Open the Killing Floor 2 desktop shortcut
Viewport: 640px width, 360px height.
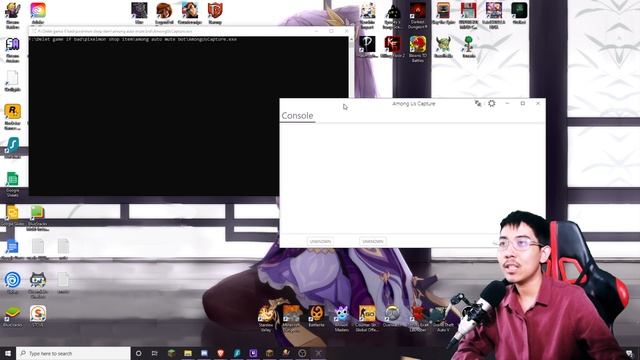pyautogui.click(x=392, y=47)
